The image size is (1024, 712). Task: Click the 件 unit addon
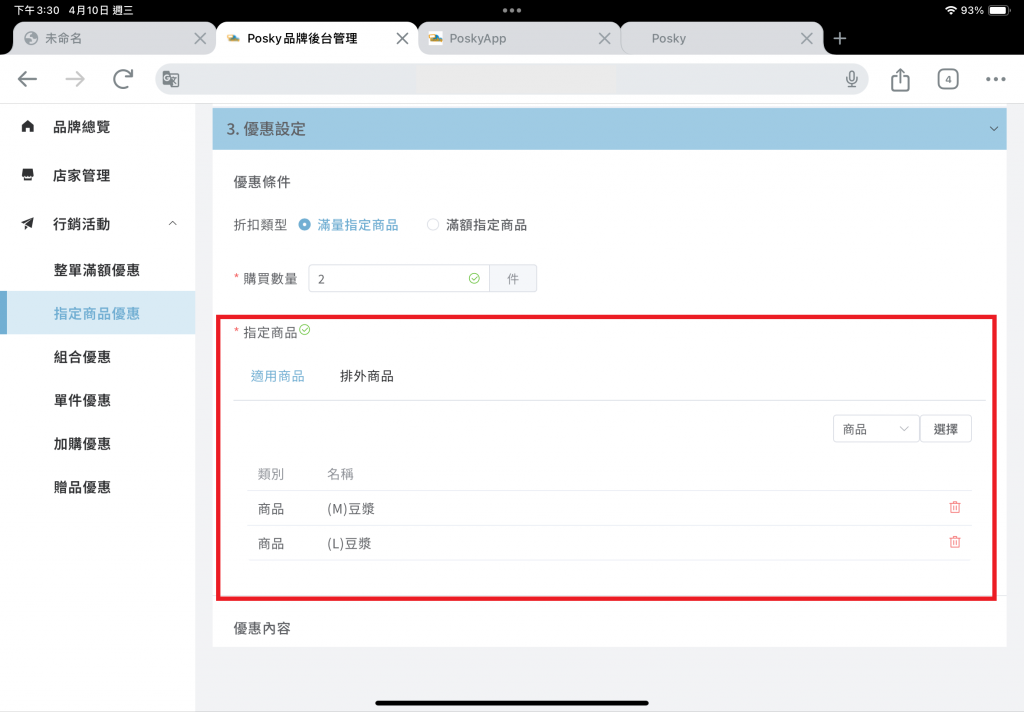[513, 279]
